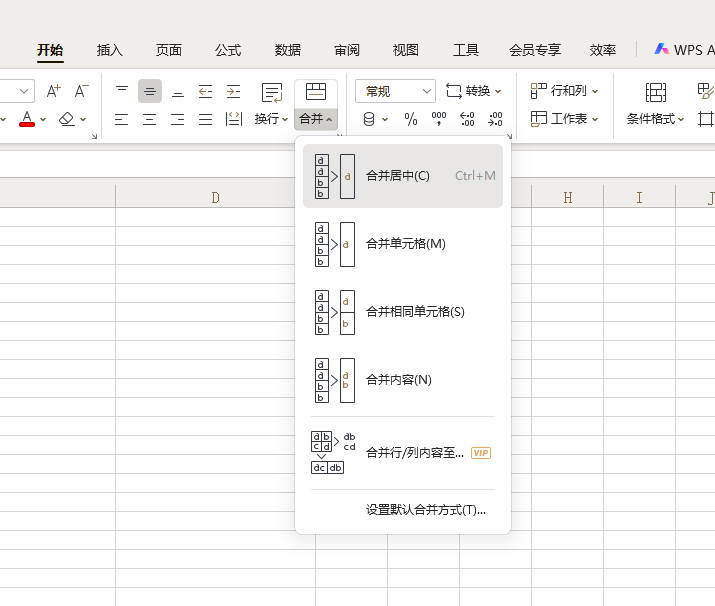
Task: Open the 换行 dropdown
Action: pyautogui.click(x=271, y=119)
